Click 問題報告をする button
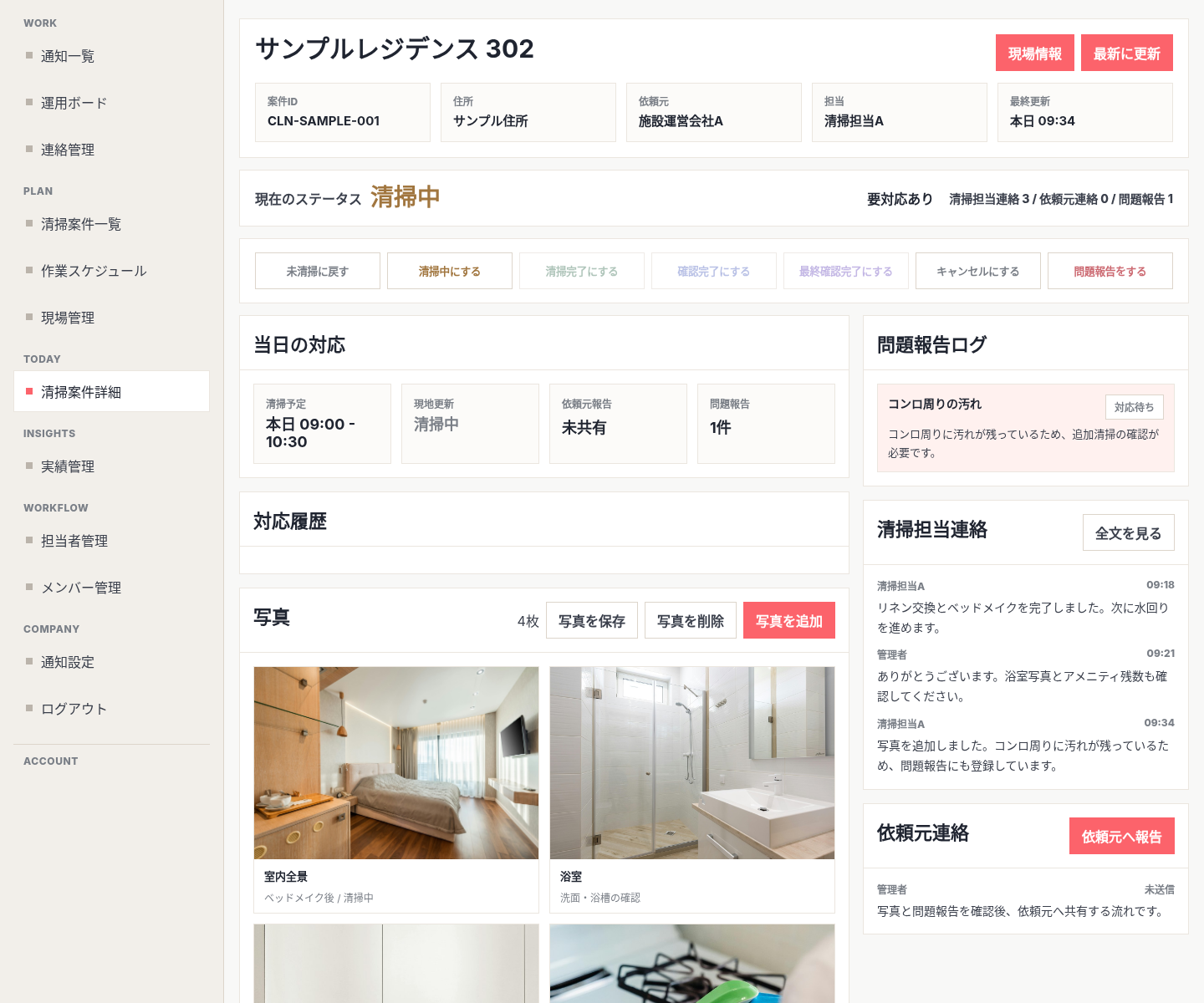The width and height of the screenshot is (1204, 1003). 1110,271
